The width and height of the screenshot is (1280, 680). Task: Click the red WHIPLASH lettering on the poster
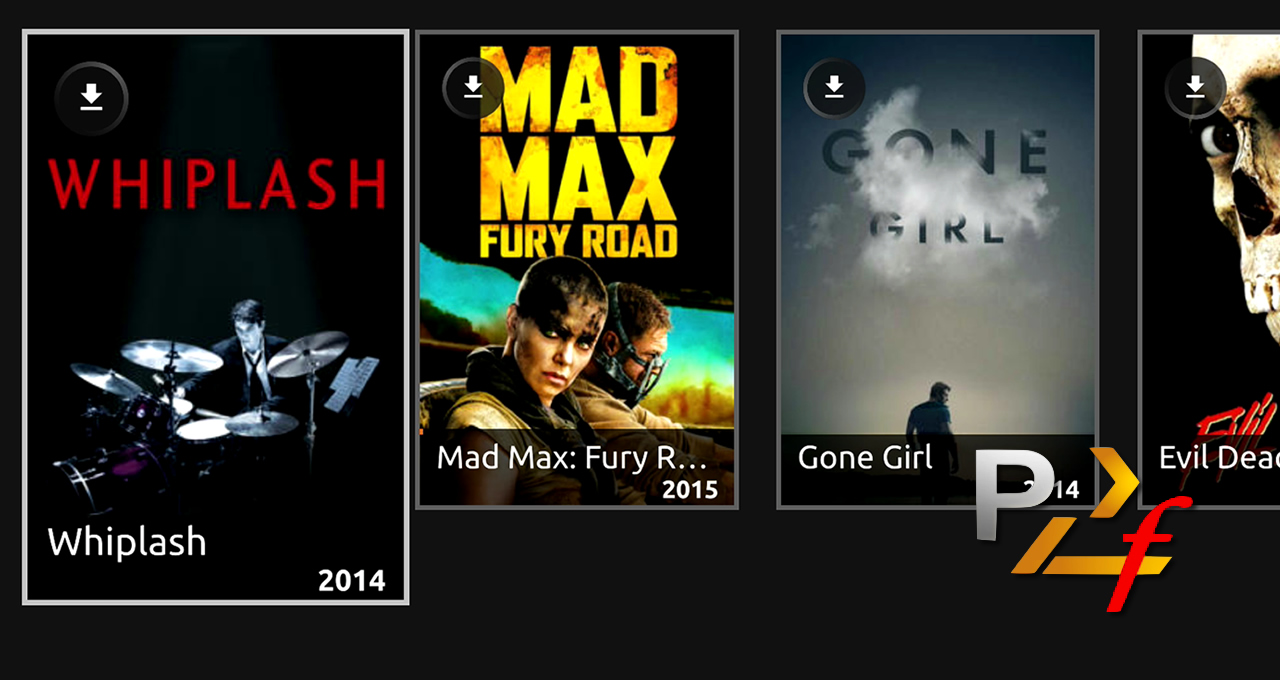[x=217, y=183]
